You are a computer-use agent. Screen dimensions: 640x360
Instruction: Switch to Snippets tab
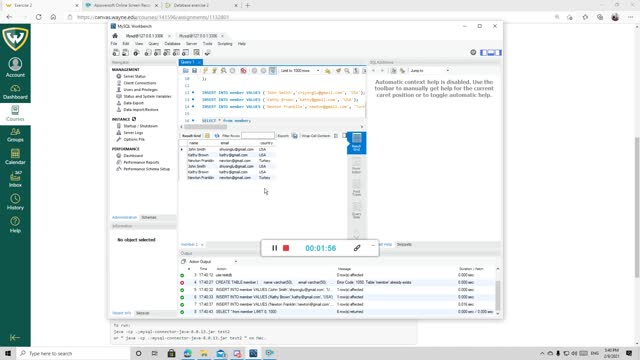[404, 244]
